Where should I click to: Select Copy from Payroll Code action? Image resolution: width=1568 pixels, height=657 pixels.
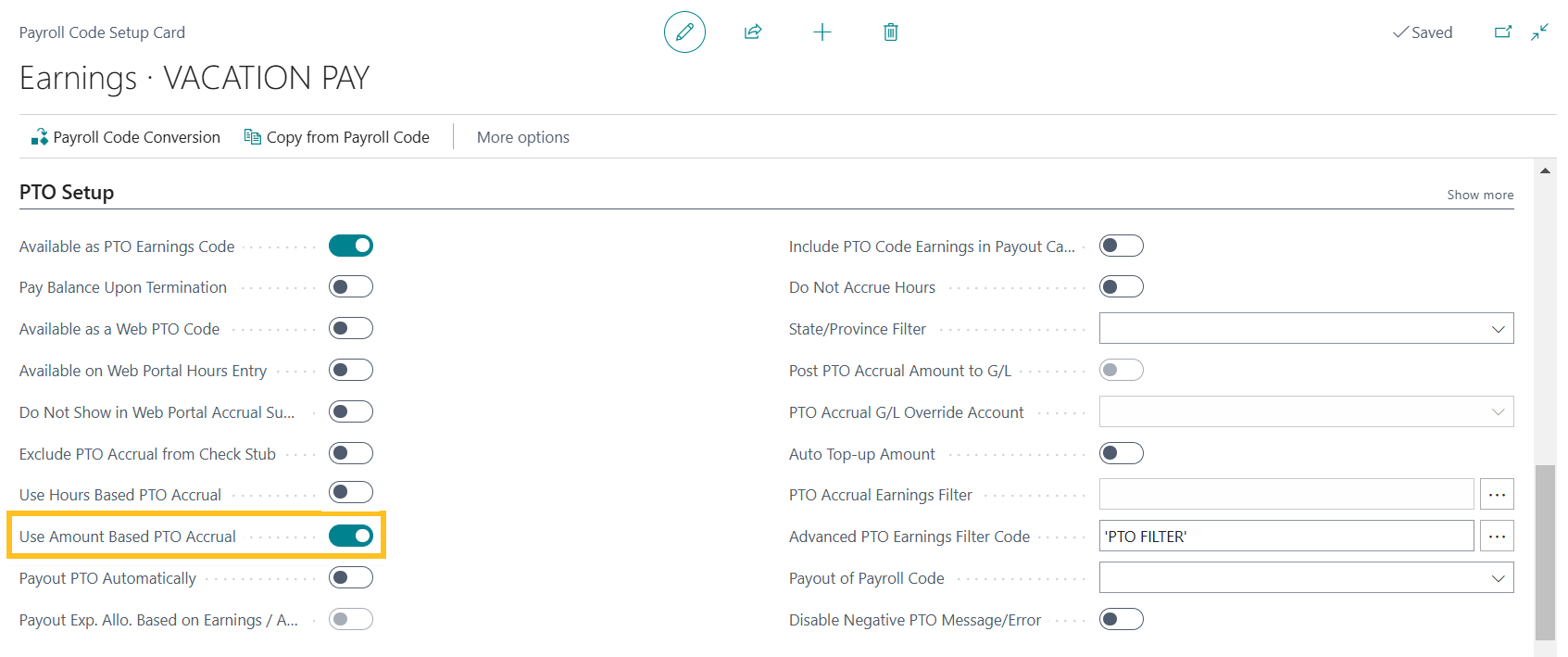coord(337,137)
